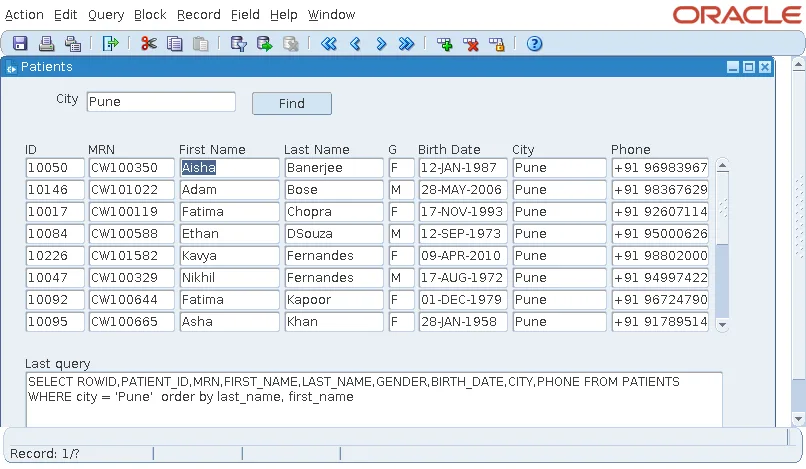Open the Edit menu
806x469 pixels.
click(x=66, y=15)
